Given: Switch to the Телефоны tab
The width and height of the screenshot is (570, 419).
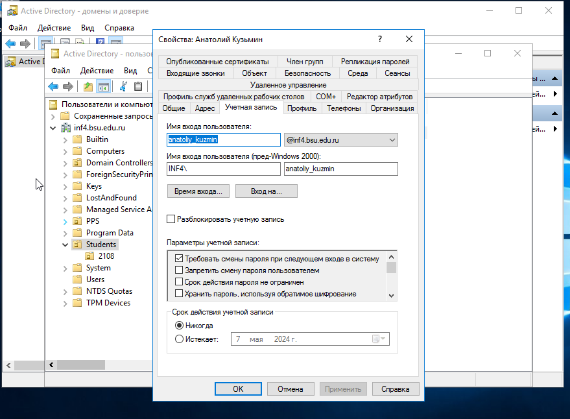Looking at the screenshot, I should tap(344, 108).
